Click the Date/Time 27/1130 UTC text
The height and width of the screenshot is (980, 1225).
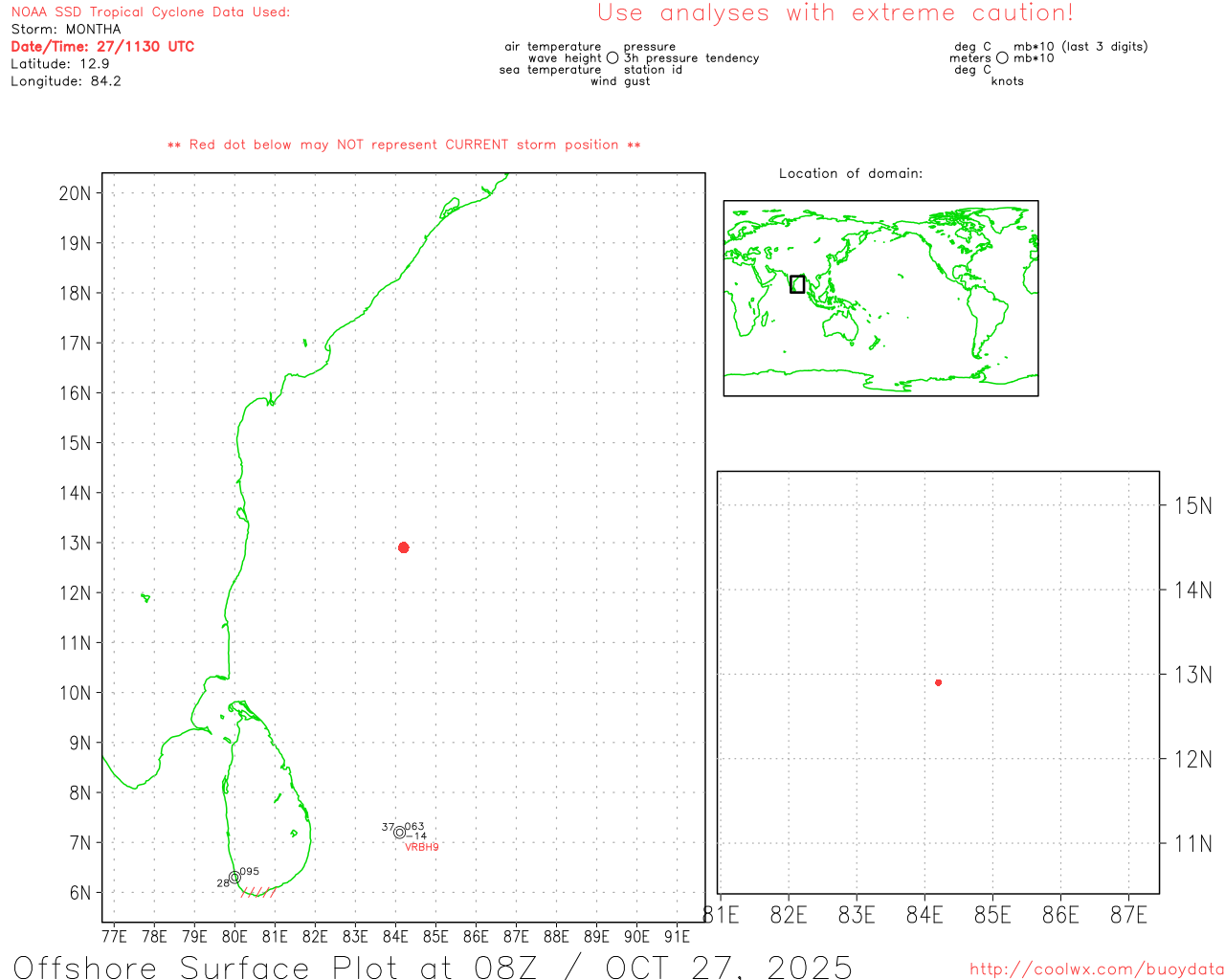point(102,46)
